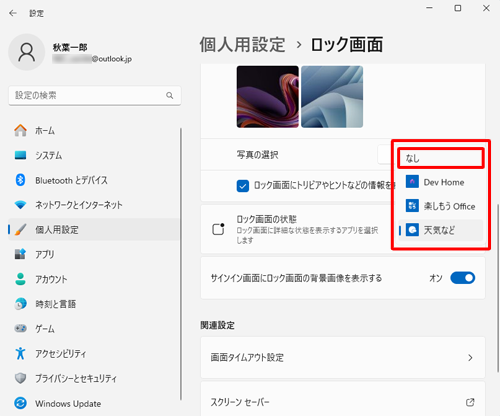Select the Bluetooth icon in sidebar
The height and width of the screenshot is (416, 500).
tap(20, 180)
